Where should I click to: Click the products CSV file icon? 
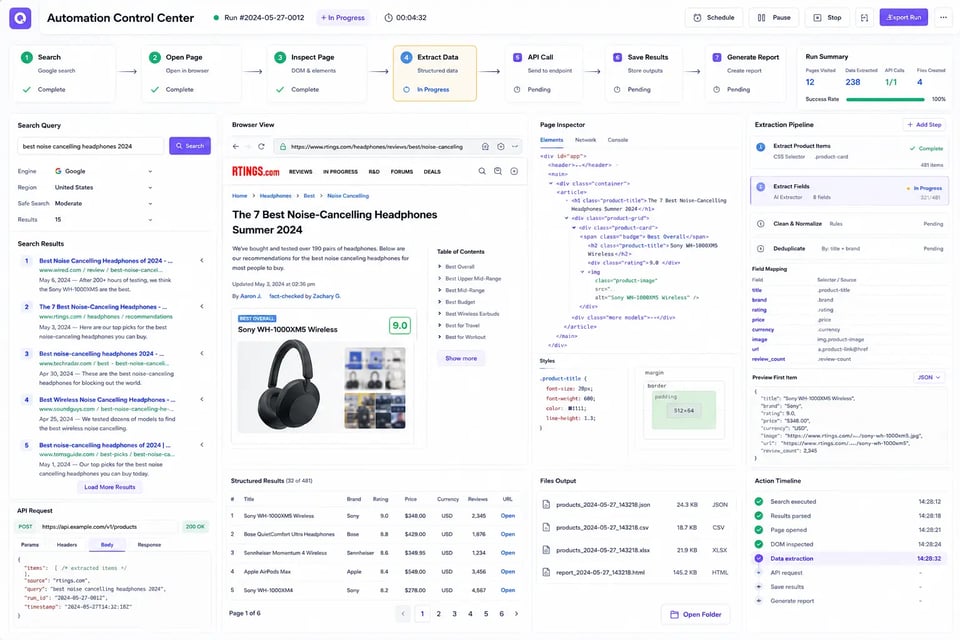click(x=546, y=527)
